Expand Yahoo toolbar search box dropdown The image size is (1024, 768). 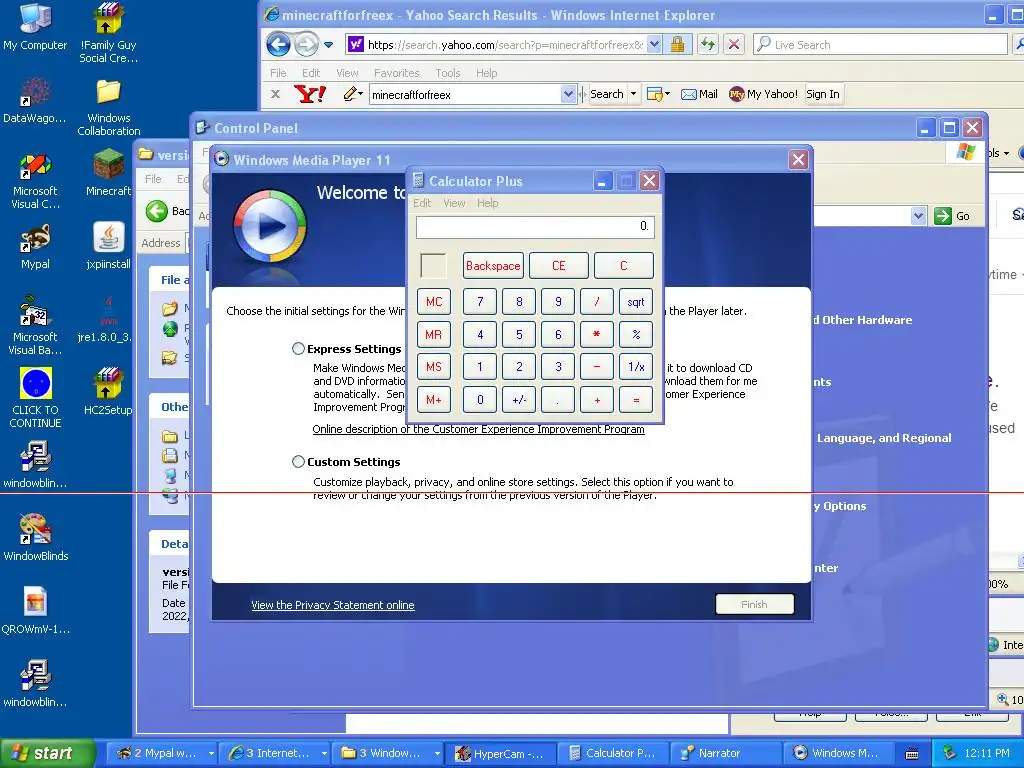pos(568,94)
